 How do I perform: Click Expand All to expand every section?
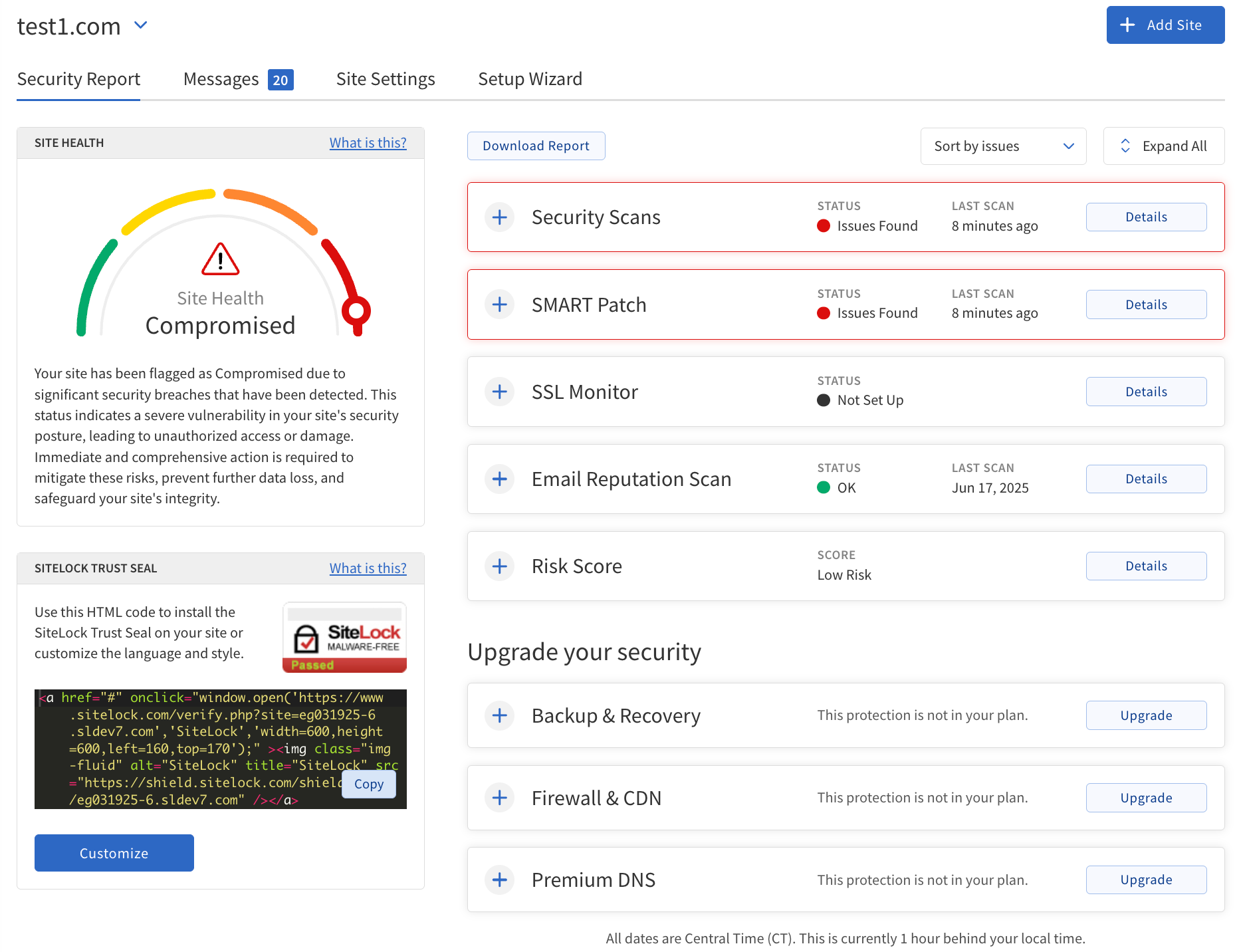tap(1164, 146)
